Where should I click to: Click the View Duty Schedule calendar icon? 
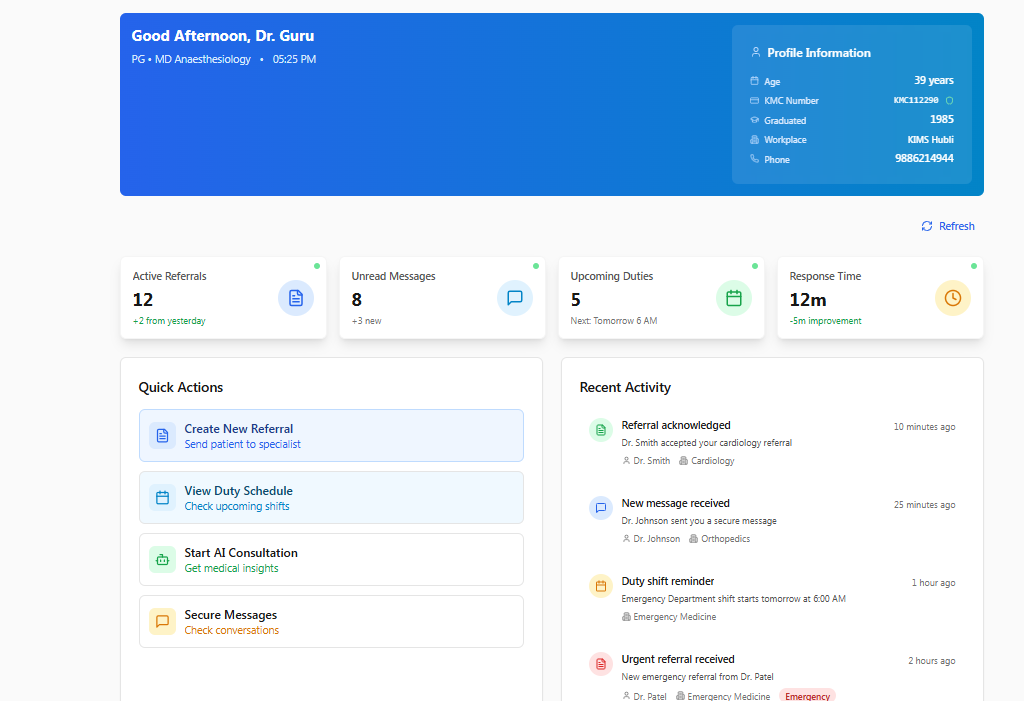[163, 498]
